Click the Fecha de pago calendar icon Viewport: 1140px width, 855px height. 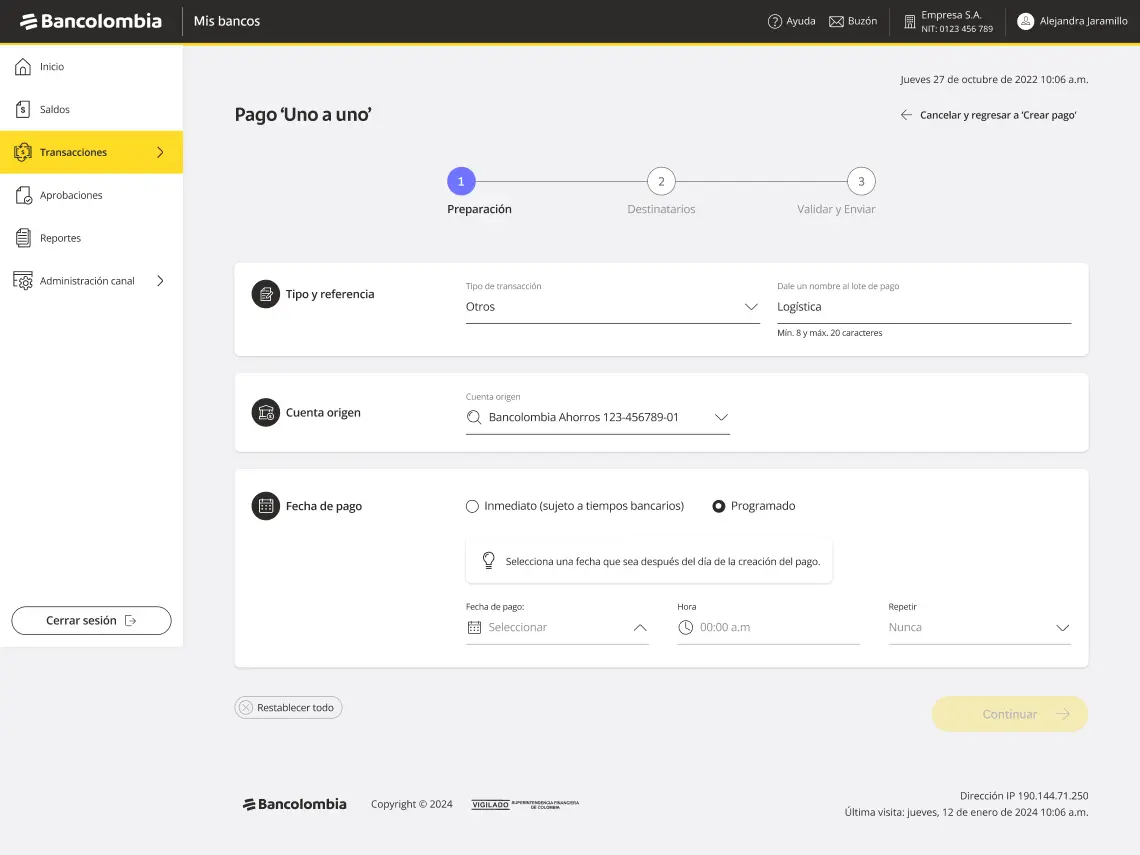[x=265, y=506]
